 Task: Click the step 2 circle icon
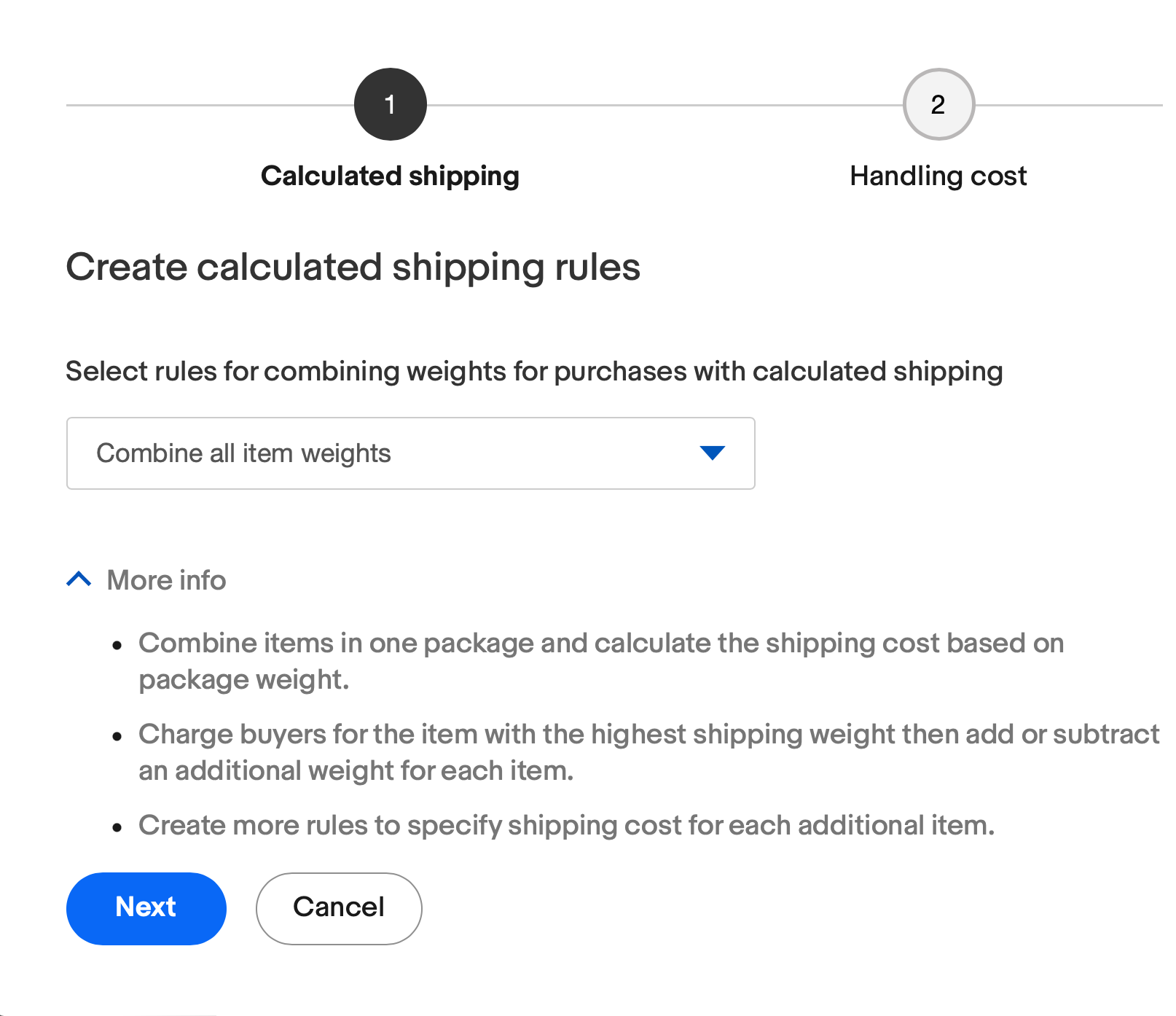coord(938,104)
